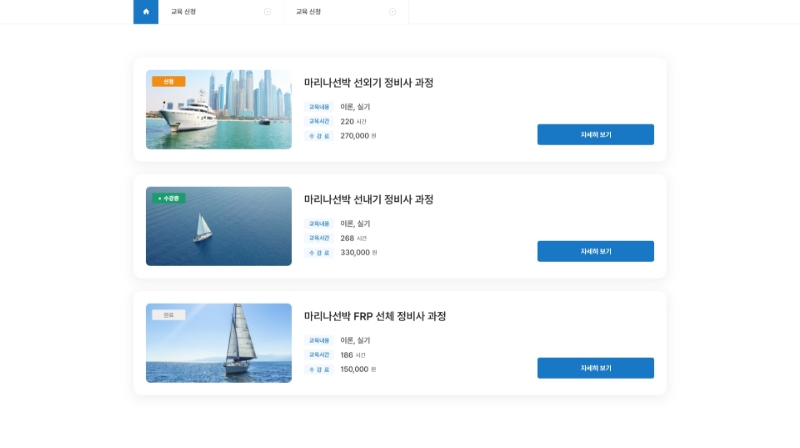Click the orange 신청 status badge
800x448 pixels.
point(169,82)
